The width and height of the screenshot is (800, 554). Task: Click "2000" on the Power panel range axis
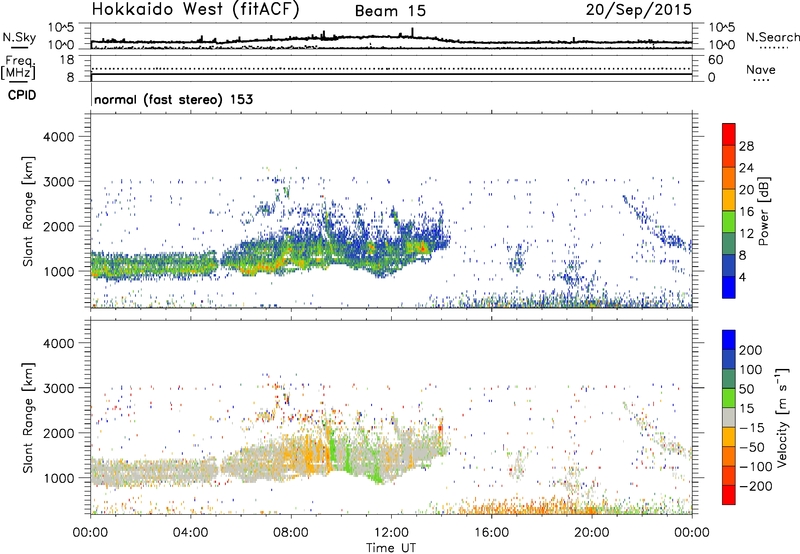point(58,226)
